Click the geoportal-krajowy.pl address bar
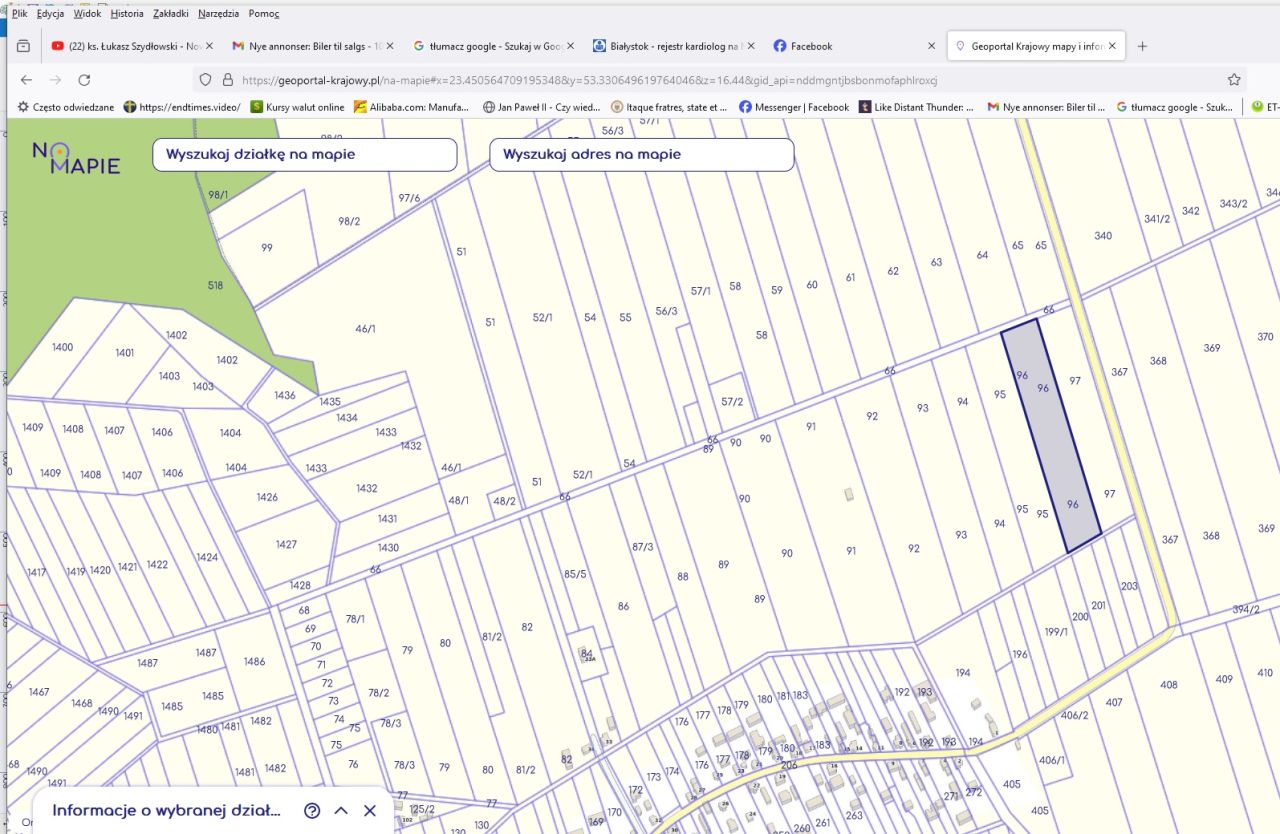The width and height of the screenshot is (1280, 834). pyautogui.click(x=720, y=80)
